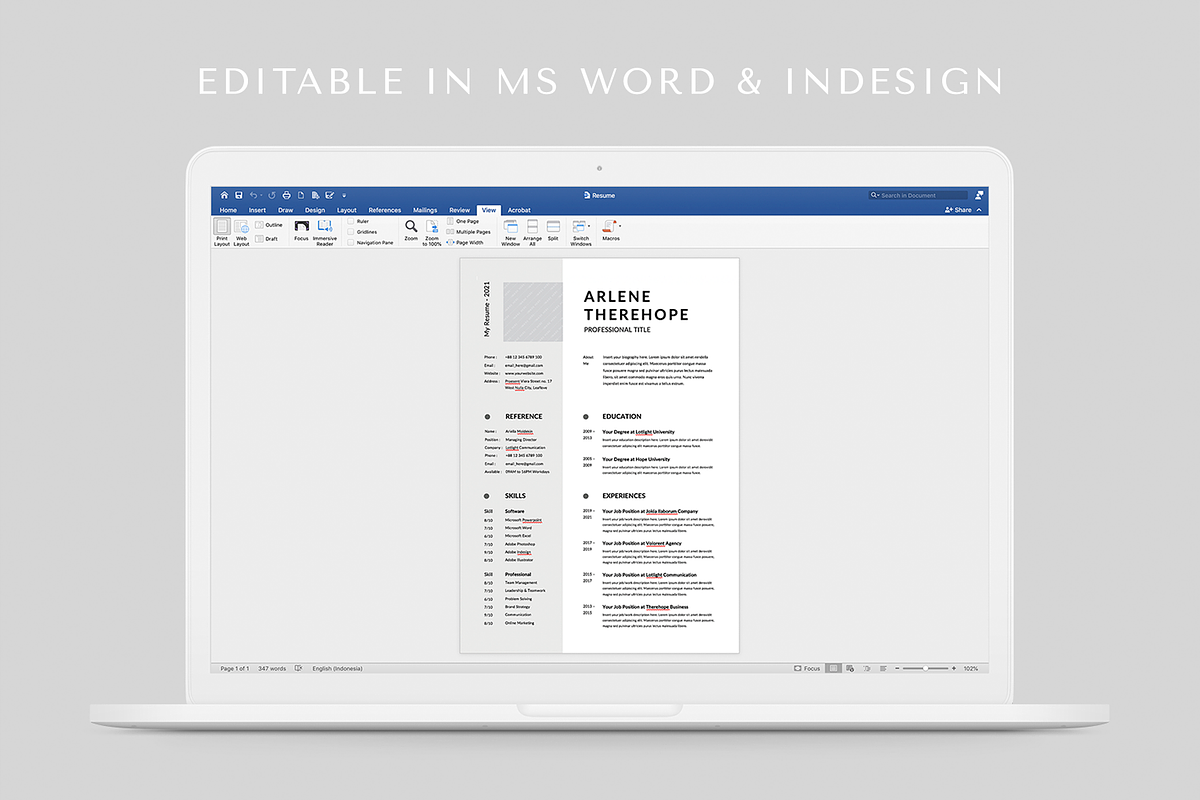Open the Layout tab
The width and height of the screenshot is (1200, 800).
point(347,210)
